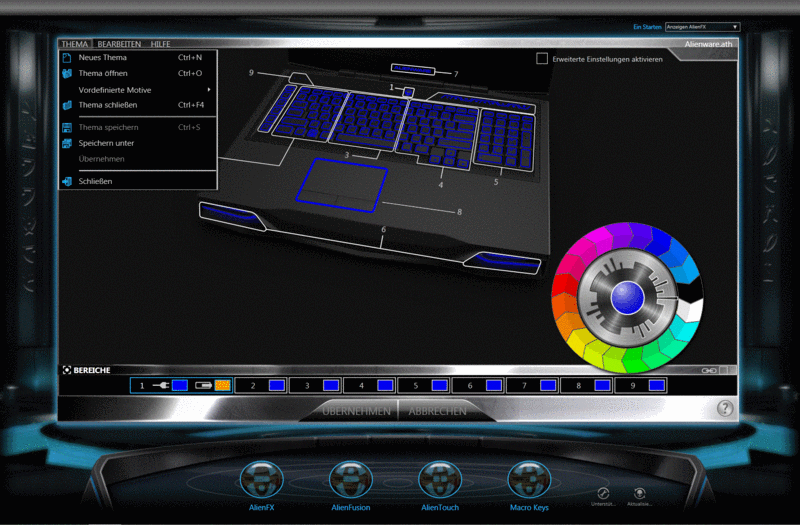The image size is (800, 525).
Task: Select Thema schließen menu entry
Action: tap(138, 105)
